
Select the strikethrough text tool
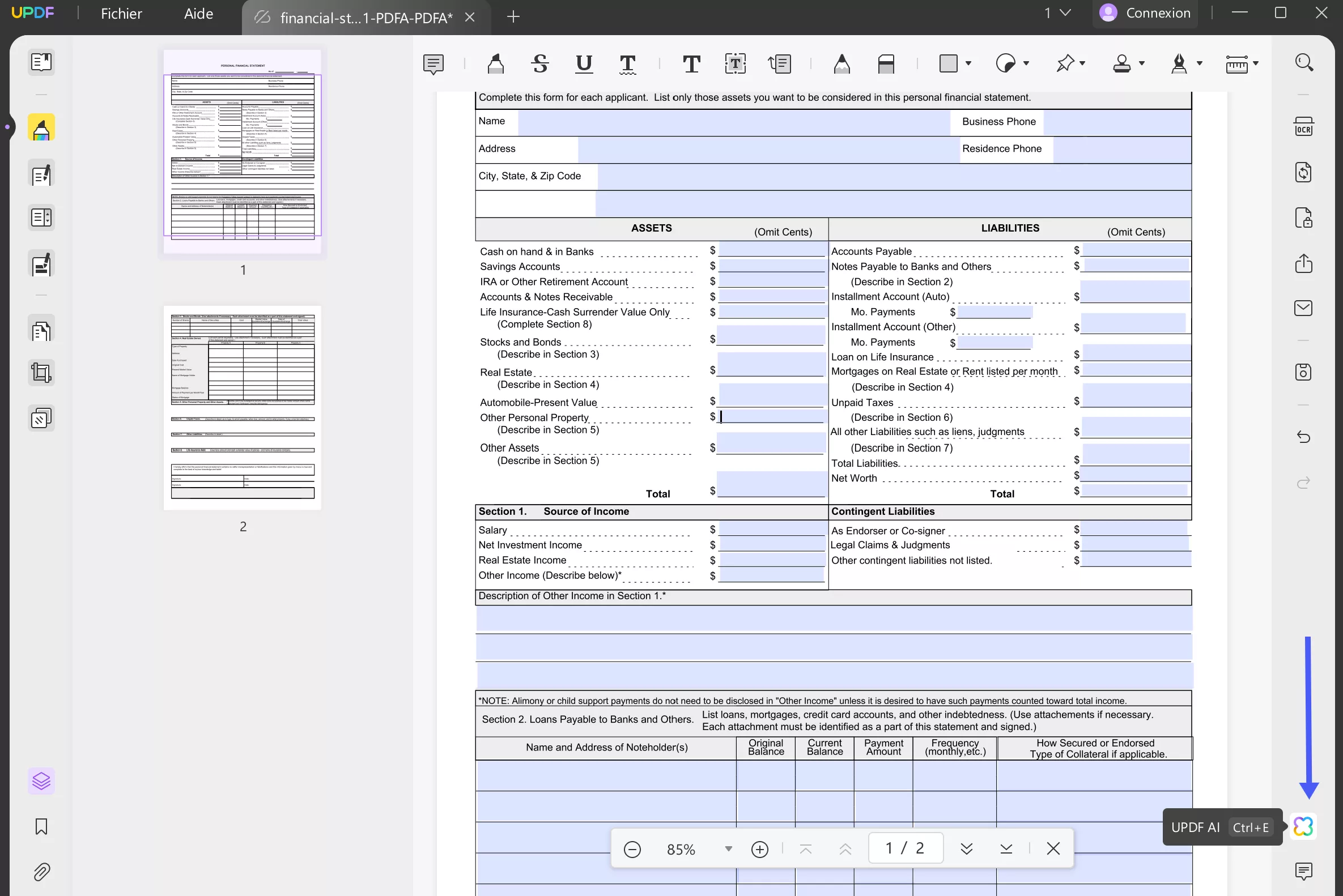click(x=539, y=63)
